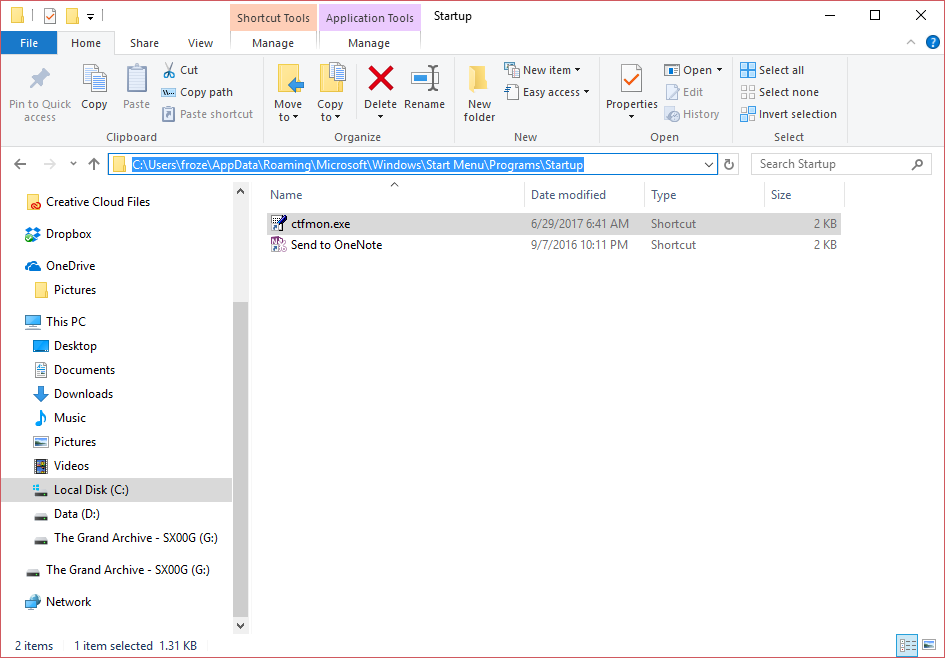The width and height of the screenshot is (945, 658).
Task: Open the Easy access dropdown
Action: pos(547,92)
